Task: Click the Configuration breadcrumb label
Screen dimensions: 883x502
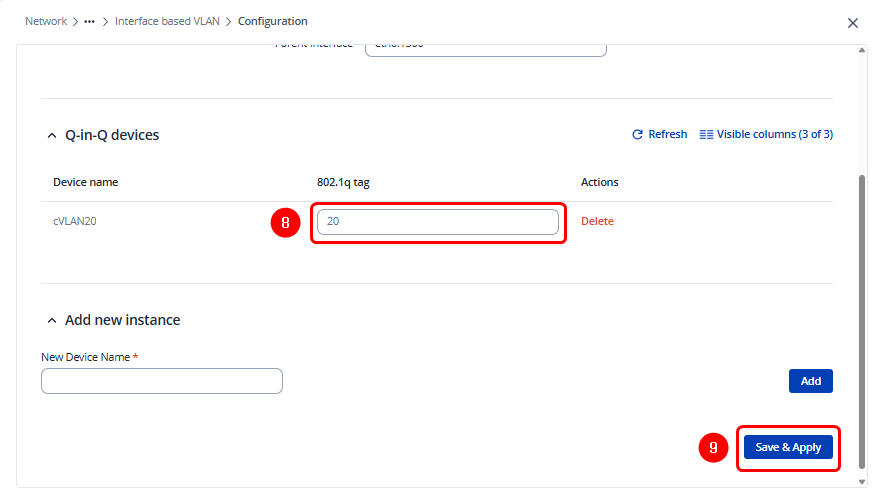Action: pos(272,21)
